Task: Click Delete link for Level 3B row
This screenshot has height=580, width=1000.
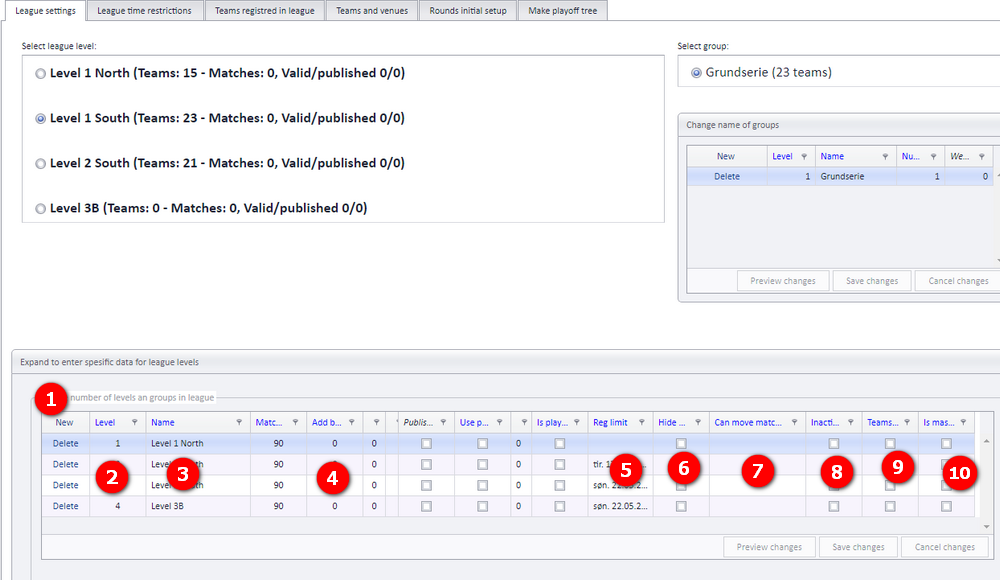Action: click(x=66, y=506)
